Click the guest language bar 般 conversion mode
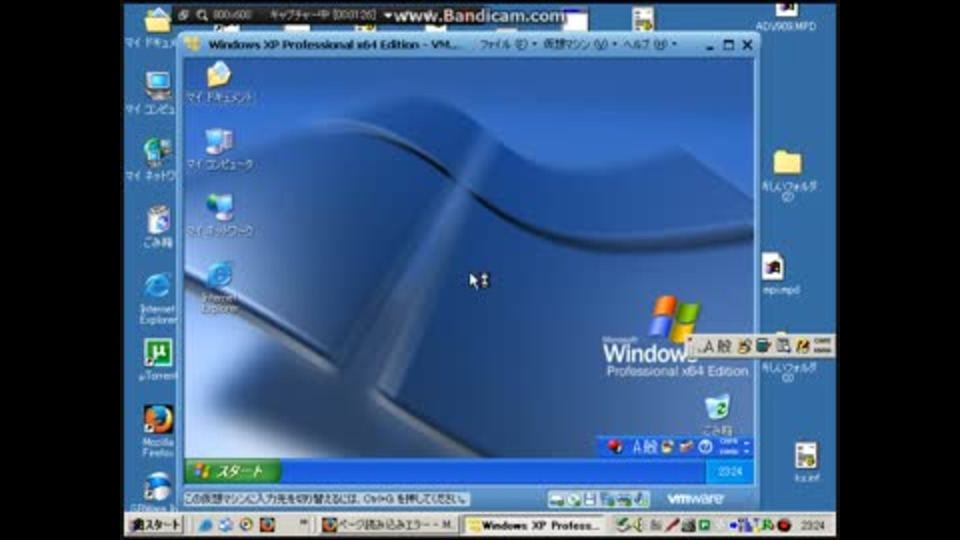The height and width of the screenshot is (540, 960). tap(650, 447)
